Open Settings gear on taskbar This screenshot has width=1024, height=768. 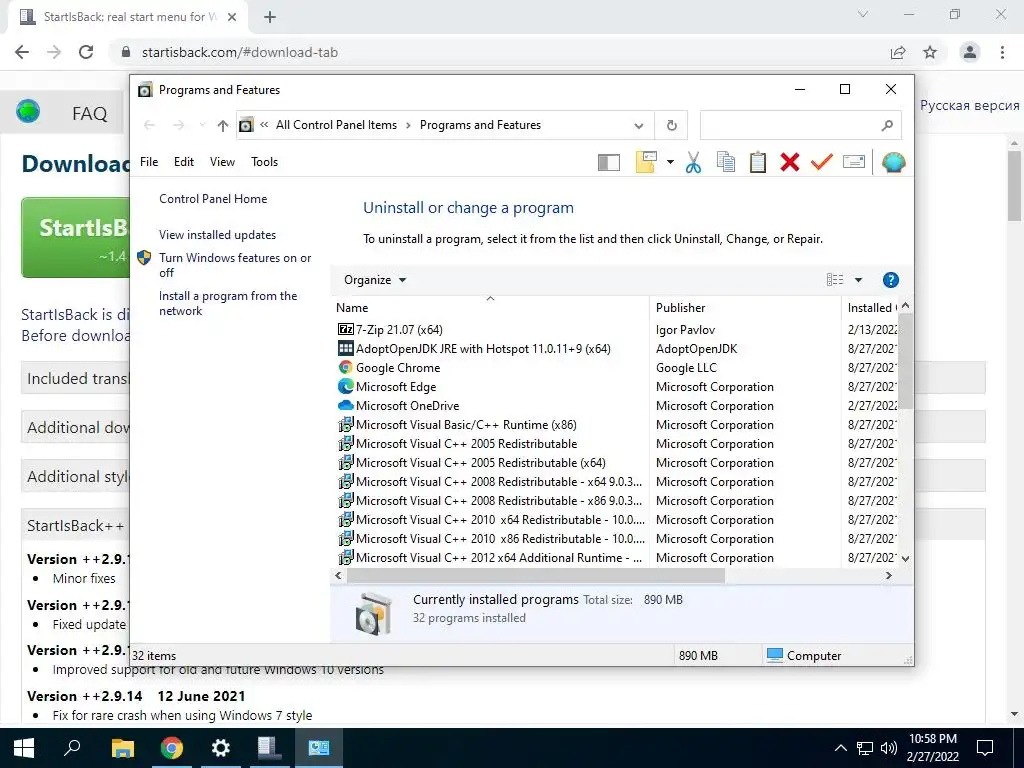[220, 748]
